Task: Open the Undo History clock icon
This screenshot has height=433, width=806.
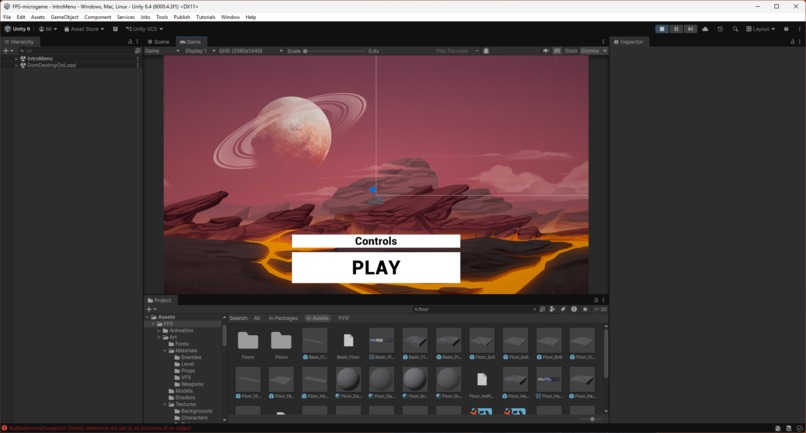Action: click(x=720, y=29)
